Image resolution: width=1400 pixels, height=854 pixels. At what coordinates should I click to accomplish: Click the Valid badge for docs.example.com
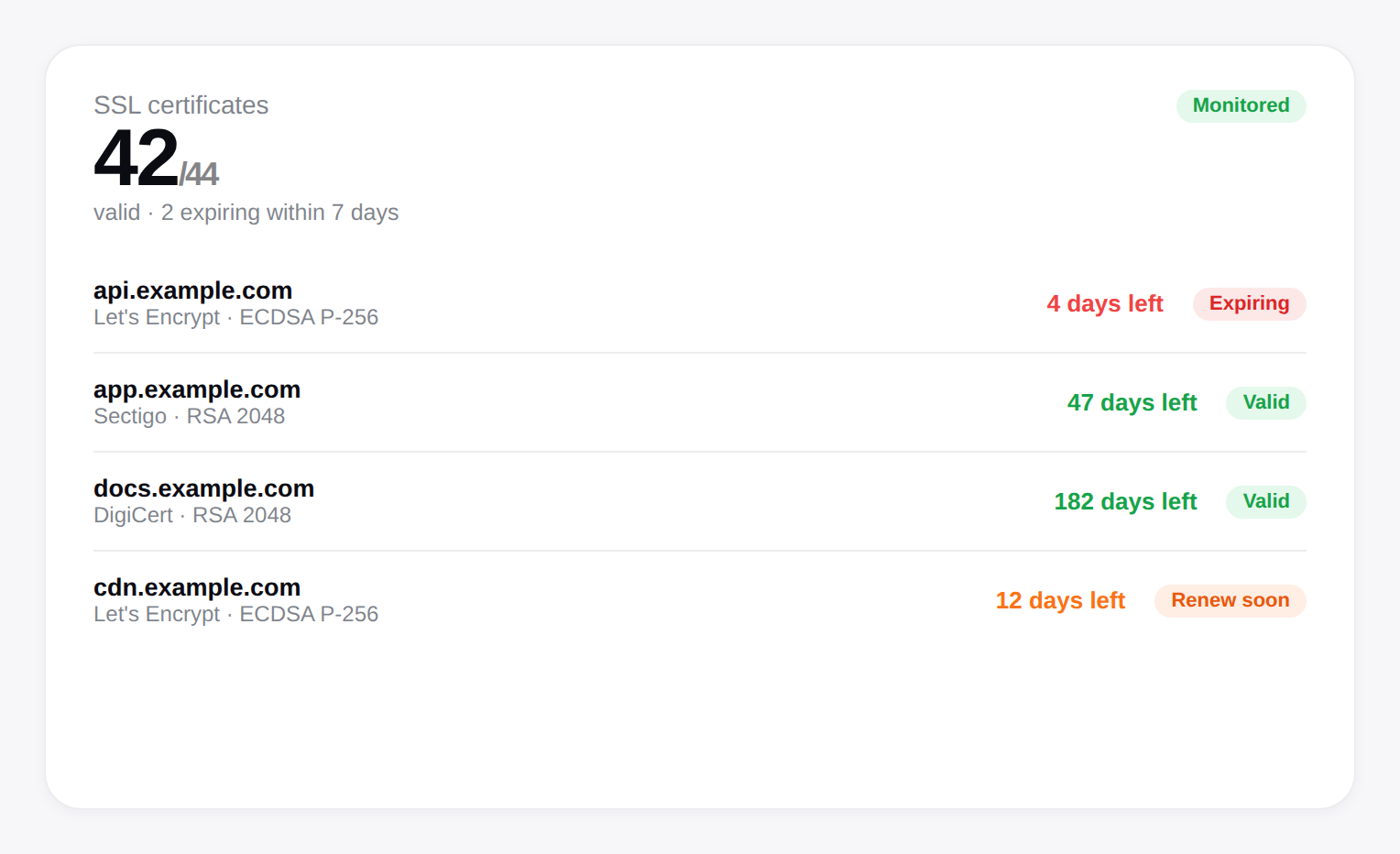(1265, 501)
